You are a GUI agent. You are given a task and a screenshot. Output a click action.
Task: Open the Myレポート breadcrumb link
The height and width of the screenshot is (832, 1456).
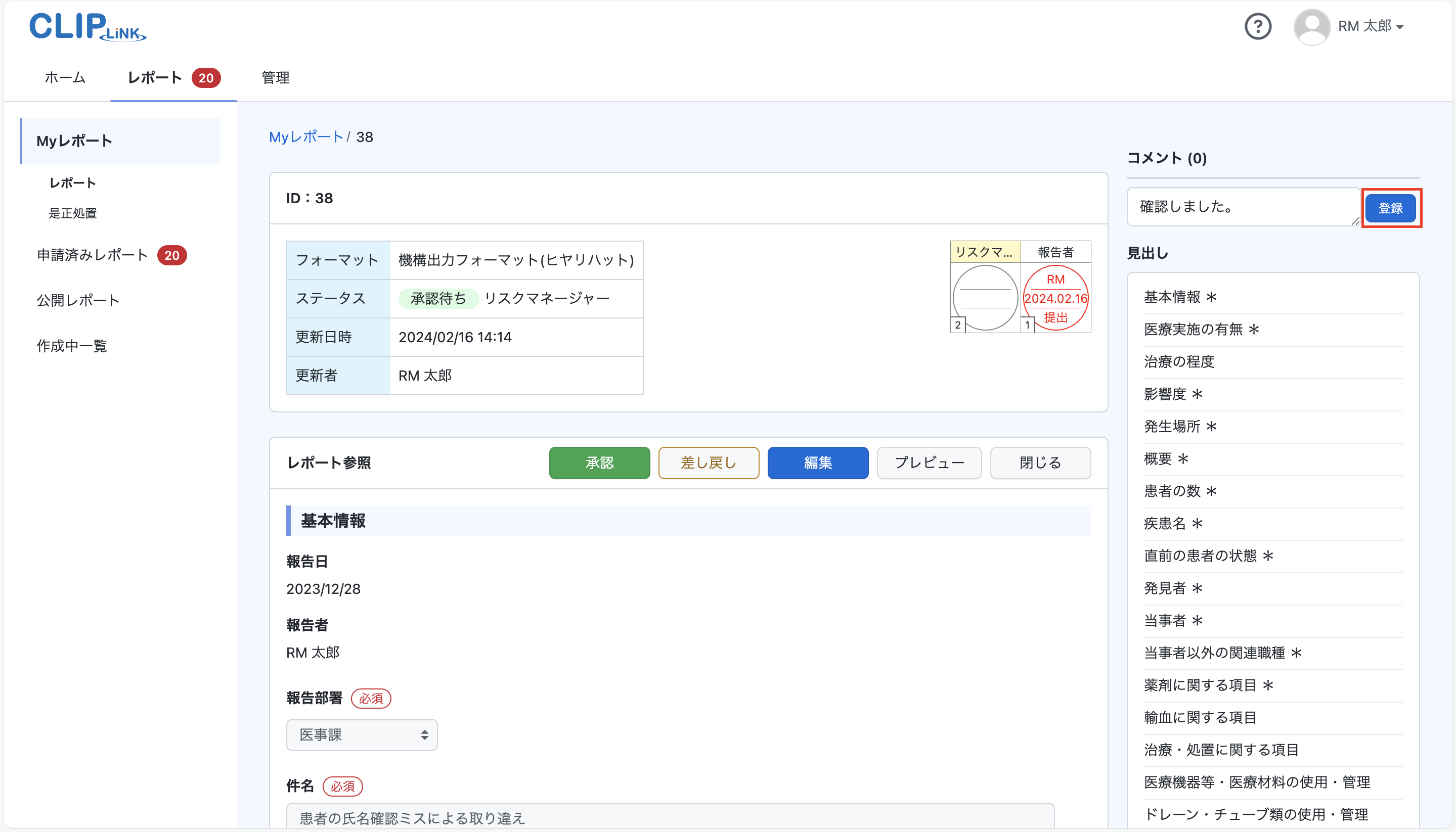(306, 136)
